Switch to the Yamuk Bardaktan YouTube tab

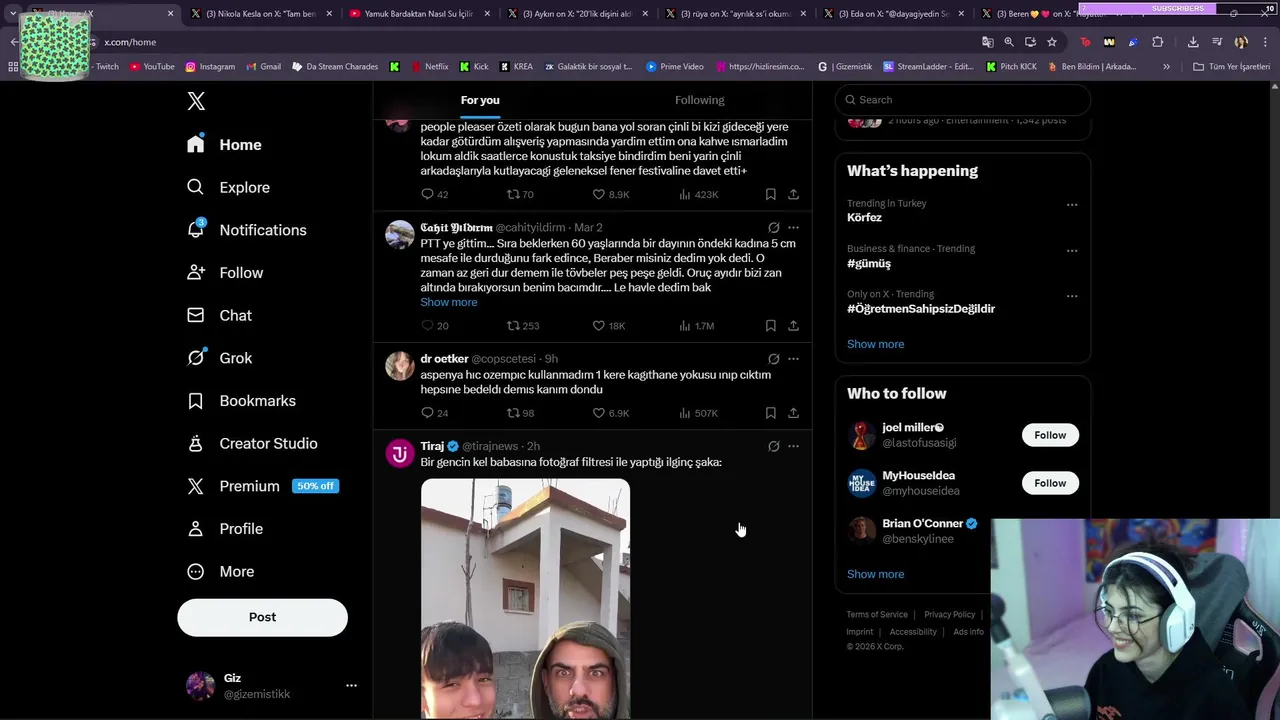click(x=419, y=14)
